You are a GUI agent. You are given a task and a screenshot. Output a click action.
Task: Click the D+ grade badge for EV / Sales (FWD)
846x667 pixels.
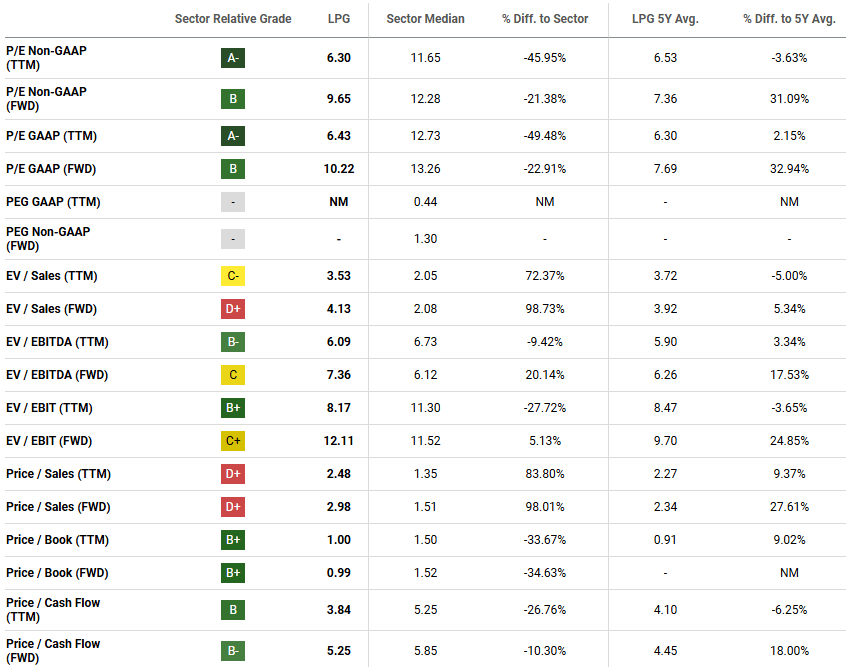[233, 309]
